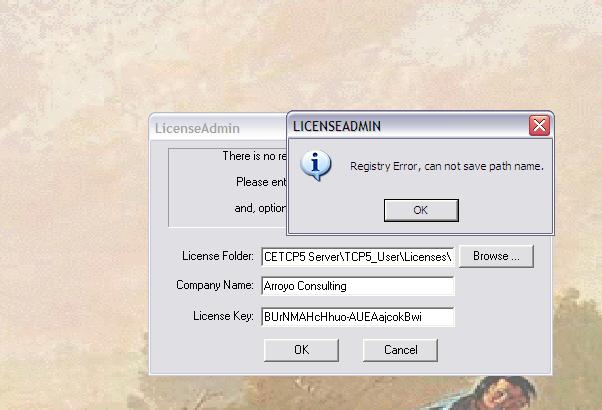Screen dimensions: 602x410
Task: Dismiss Registry Error message with its OK button
Action: tap(421, 210)
